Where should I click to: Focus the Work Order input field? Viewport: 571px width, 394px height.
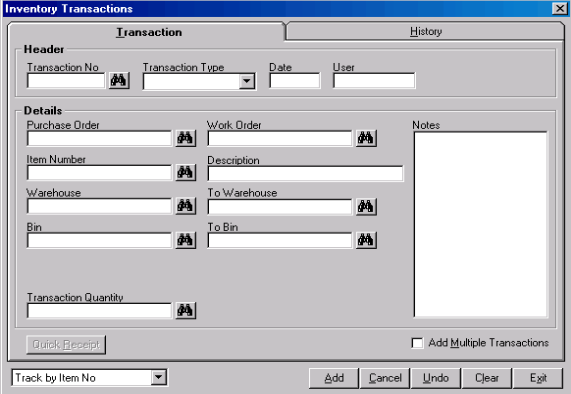point(280,138)
